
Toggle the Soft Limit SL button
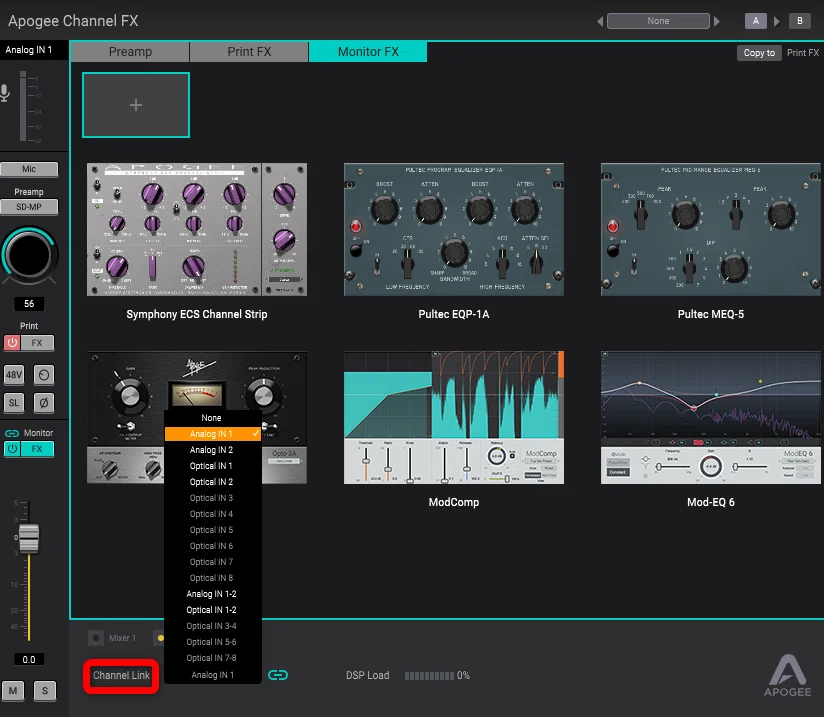14,403
